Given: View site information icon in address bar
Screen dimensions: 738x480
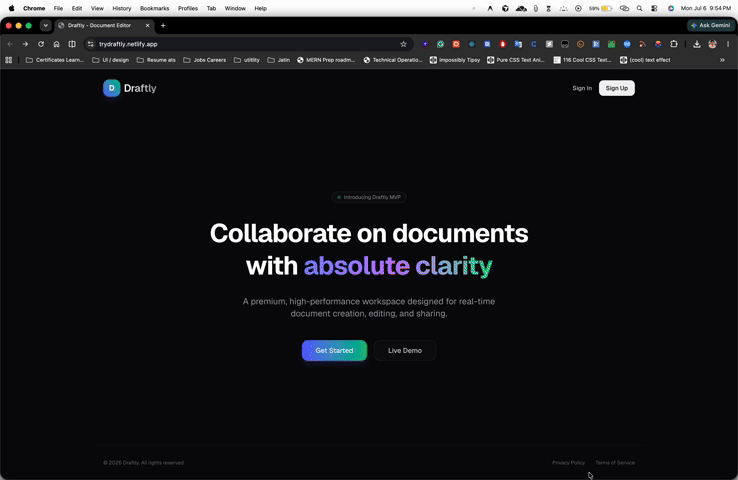Looking at the screenshot, I should (90, 44).
